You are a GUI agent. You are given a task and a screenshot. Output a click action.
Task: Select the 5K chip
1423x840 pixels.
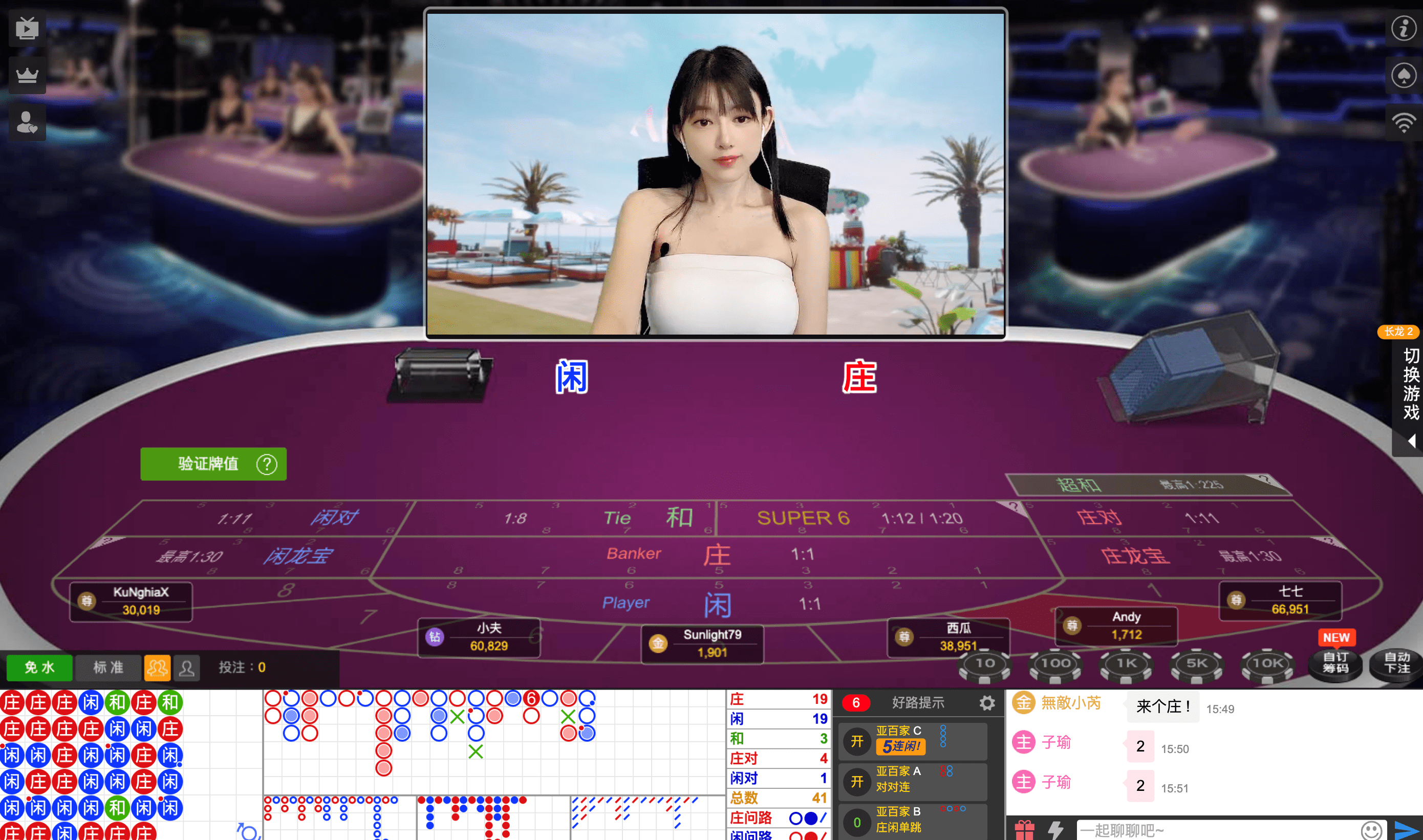pos(1197,665)
